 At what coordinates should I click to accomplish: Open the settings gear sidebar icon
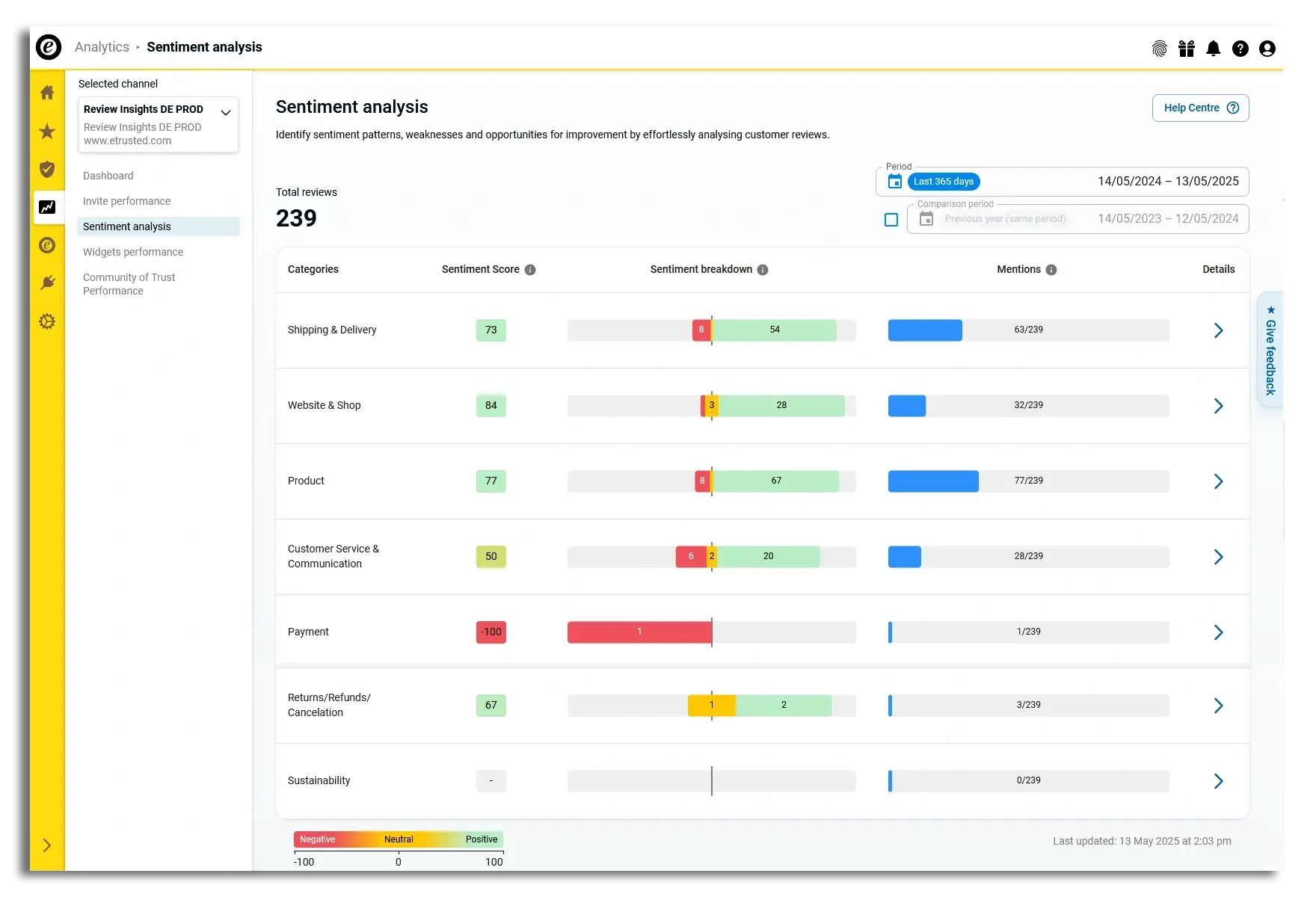[47, 321]
